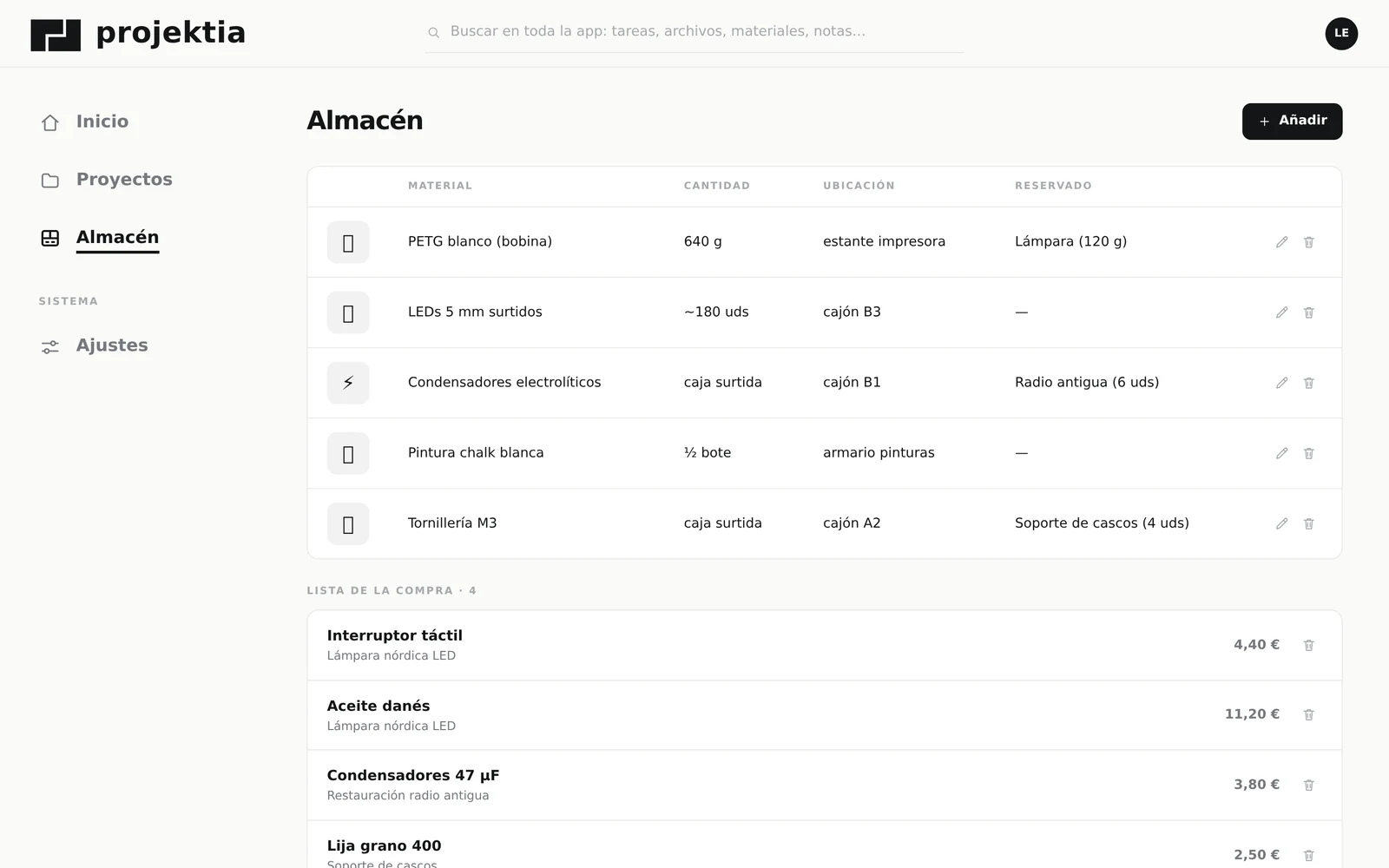Select the Interruptor táctil shopping item
This screenshot has width=1389, height=868.
[x=824, y=645]
